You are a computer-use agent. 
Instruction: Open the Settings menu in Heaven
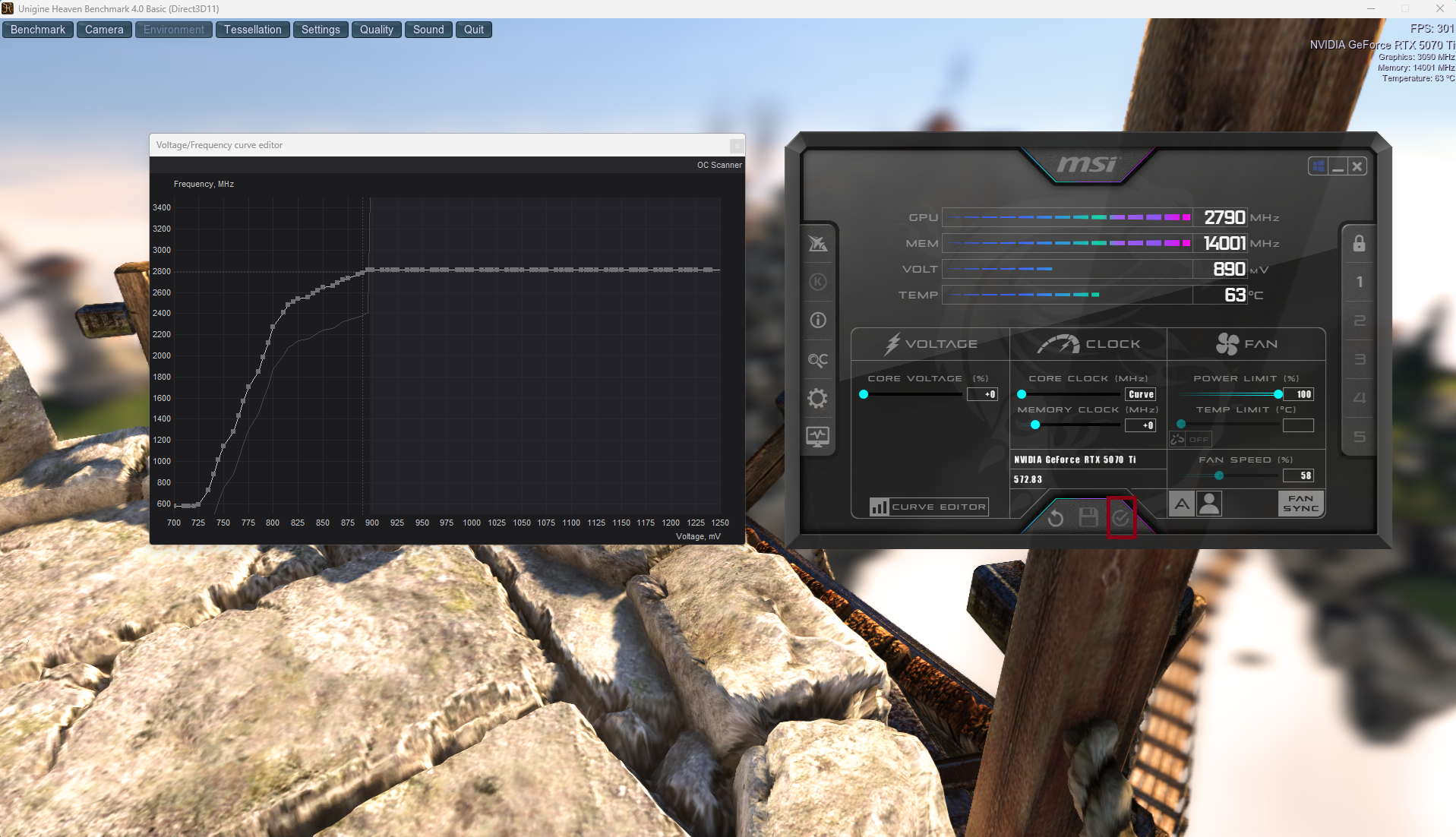321,30
